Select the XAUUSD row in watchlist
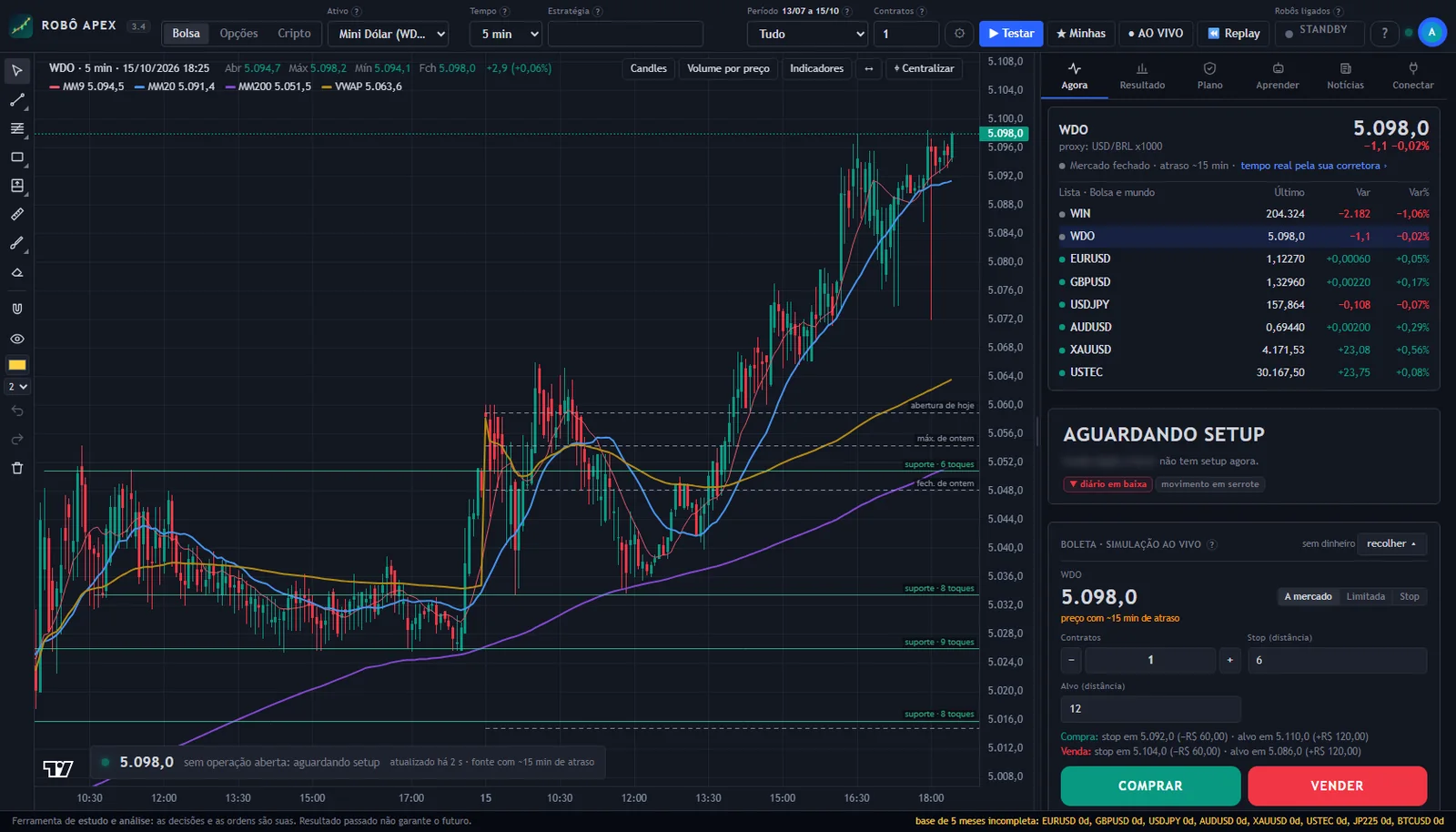 tap(1244, 350)
